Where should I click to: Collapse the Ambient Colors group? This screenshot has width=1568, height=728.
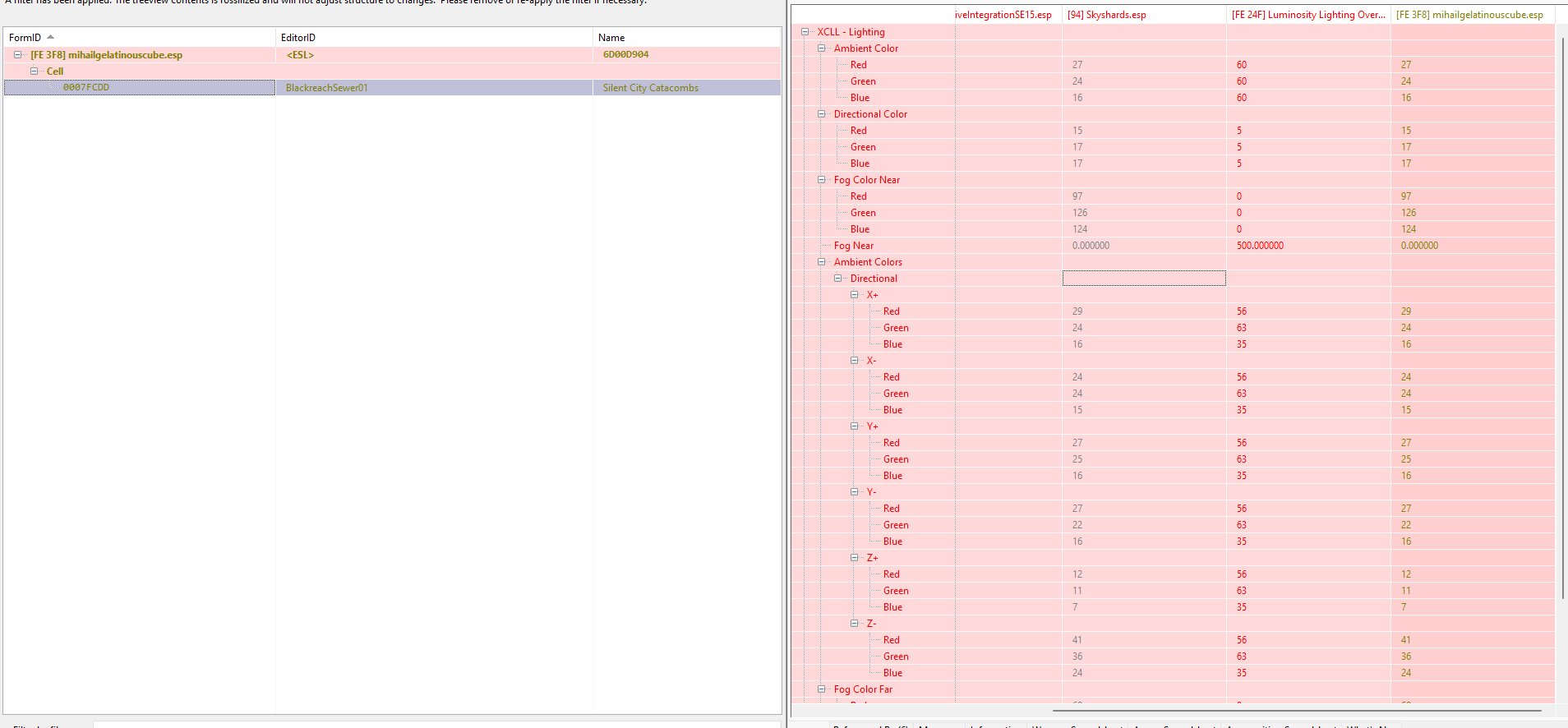coord(821,262)
